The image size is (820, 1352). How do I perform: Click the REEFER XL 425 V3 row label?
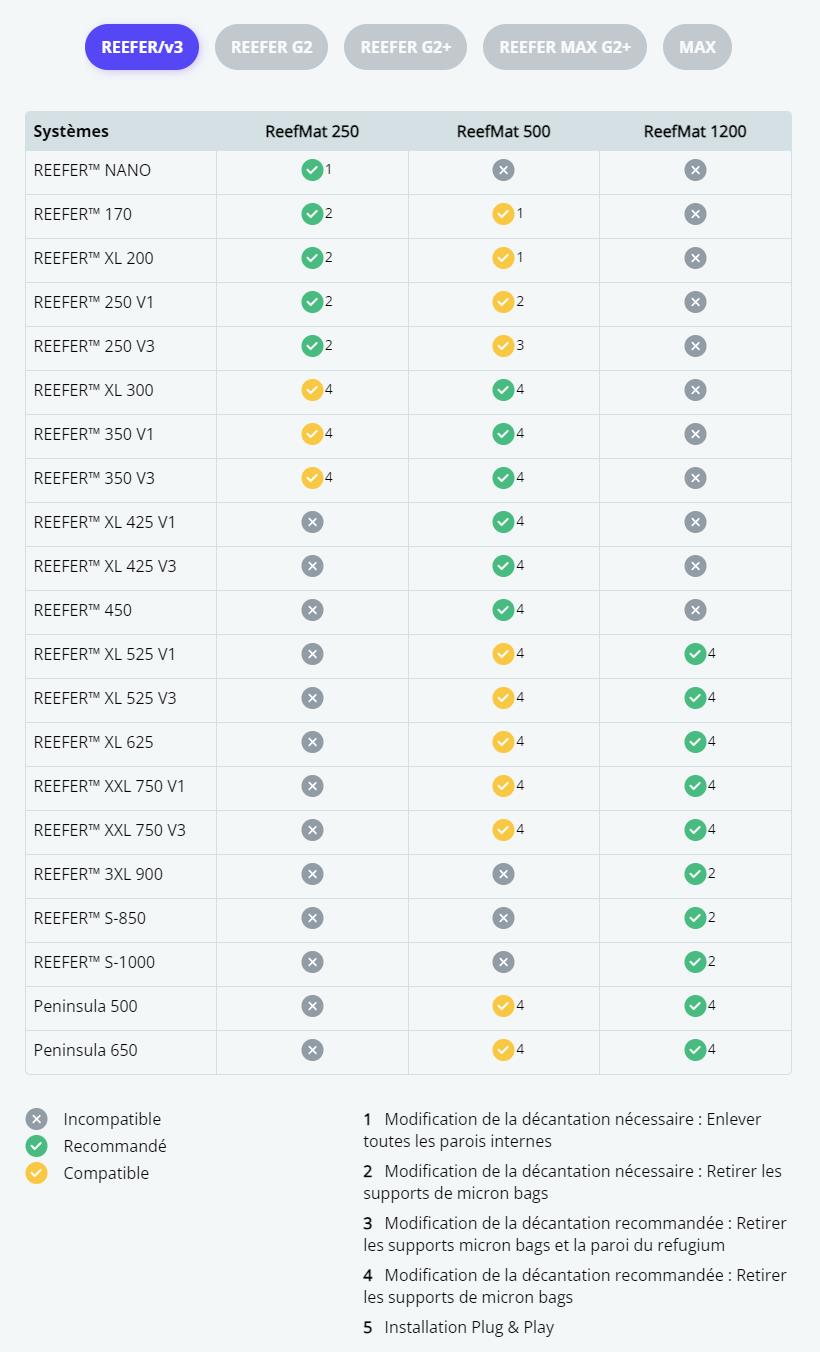(105, 566)
